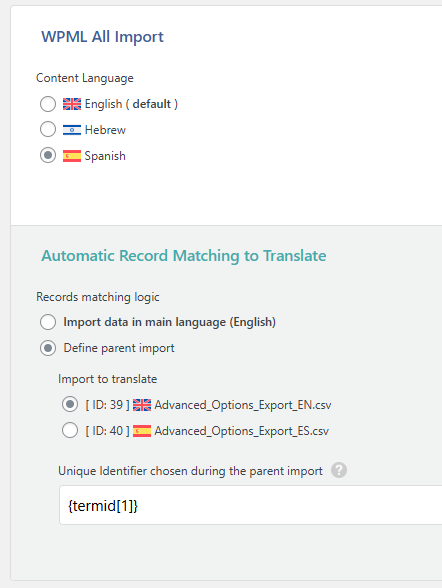Click the Advanced_Options_Export_ES.csv label
This screenshot has width=442, height=588.
click(242, 431)
